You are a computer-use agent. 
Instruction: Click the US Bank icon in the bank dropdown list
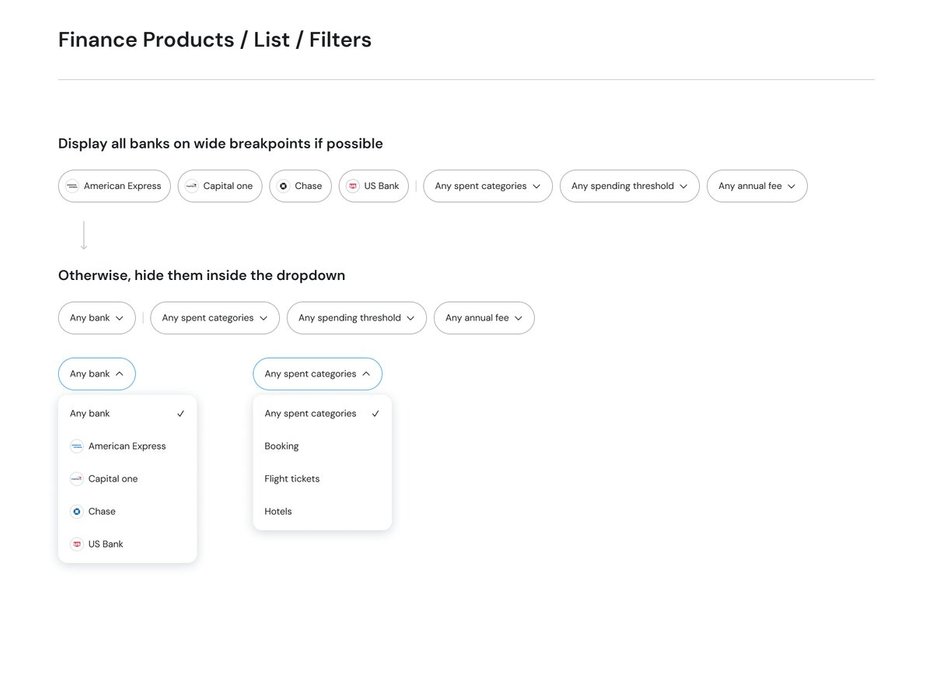coord(77,544)
